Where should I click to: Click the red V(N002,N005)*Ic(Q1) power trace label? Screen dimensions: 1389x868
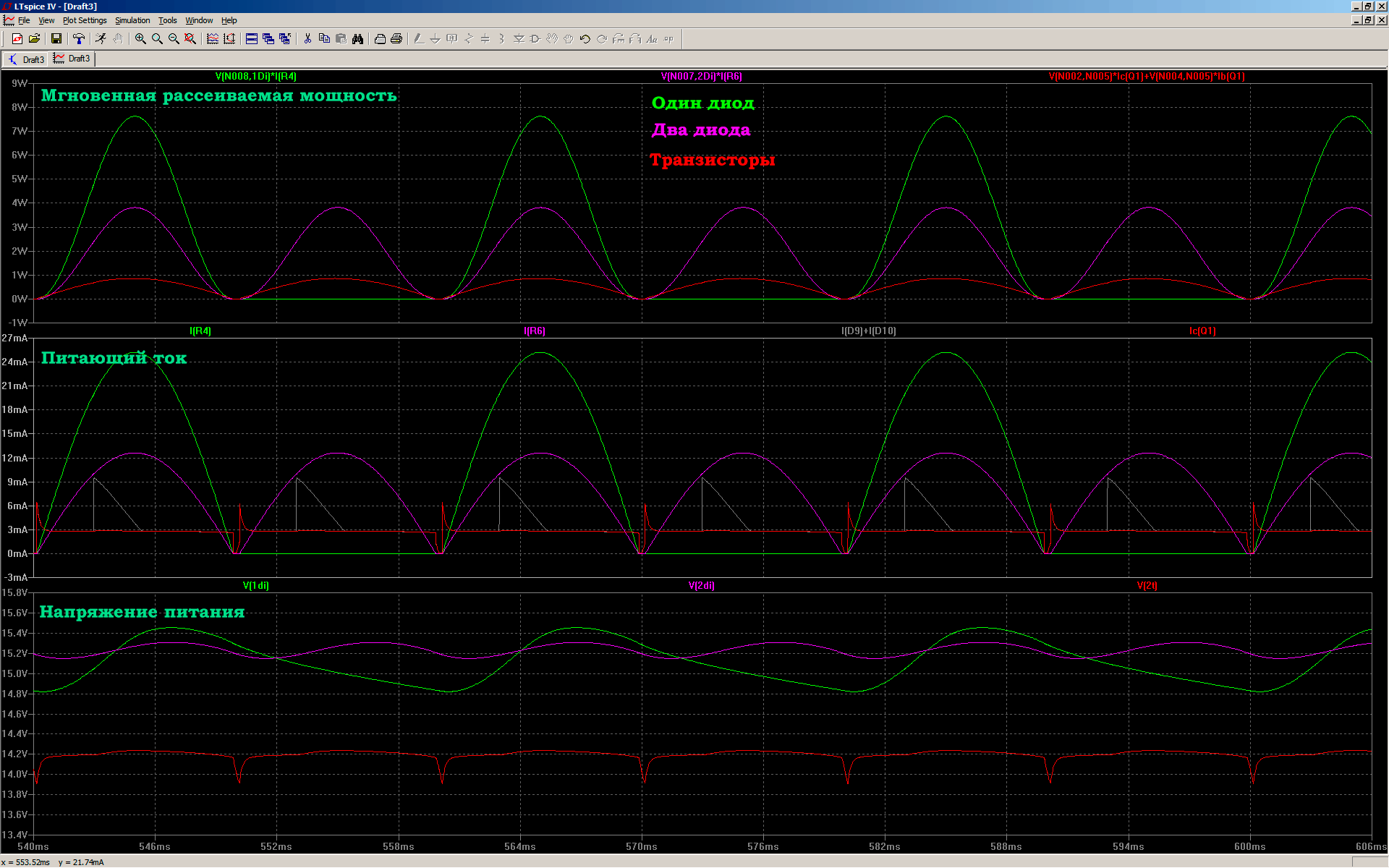pos(1147,76)
